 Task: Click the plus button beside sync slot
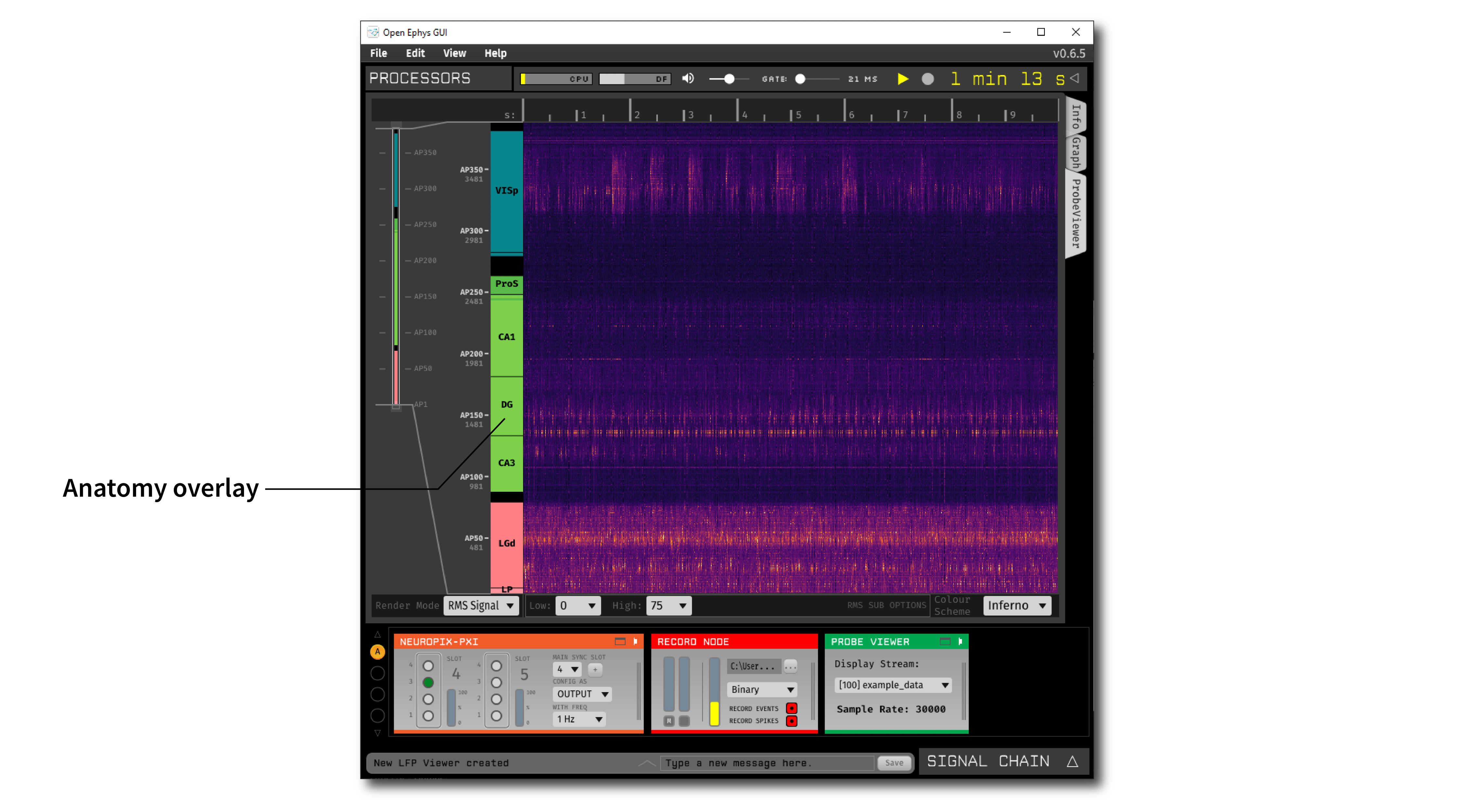pos(595,669)
